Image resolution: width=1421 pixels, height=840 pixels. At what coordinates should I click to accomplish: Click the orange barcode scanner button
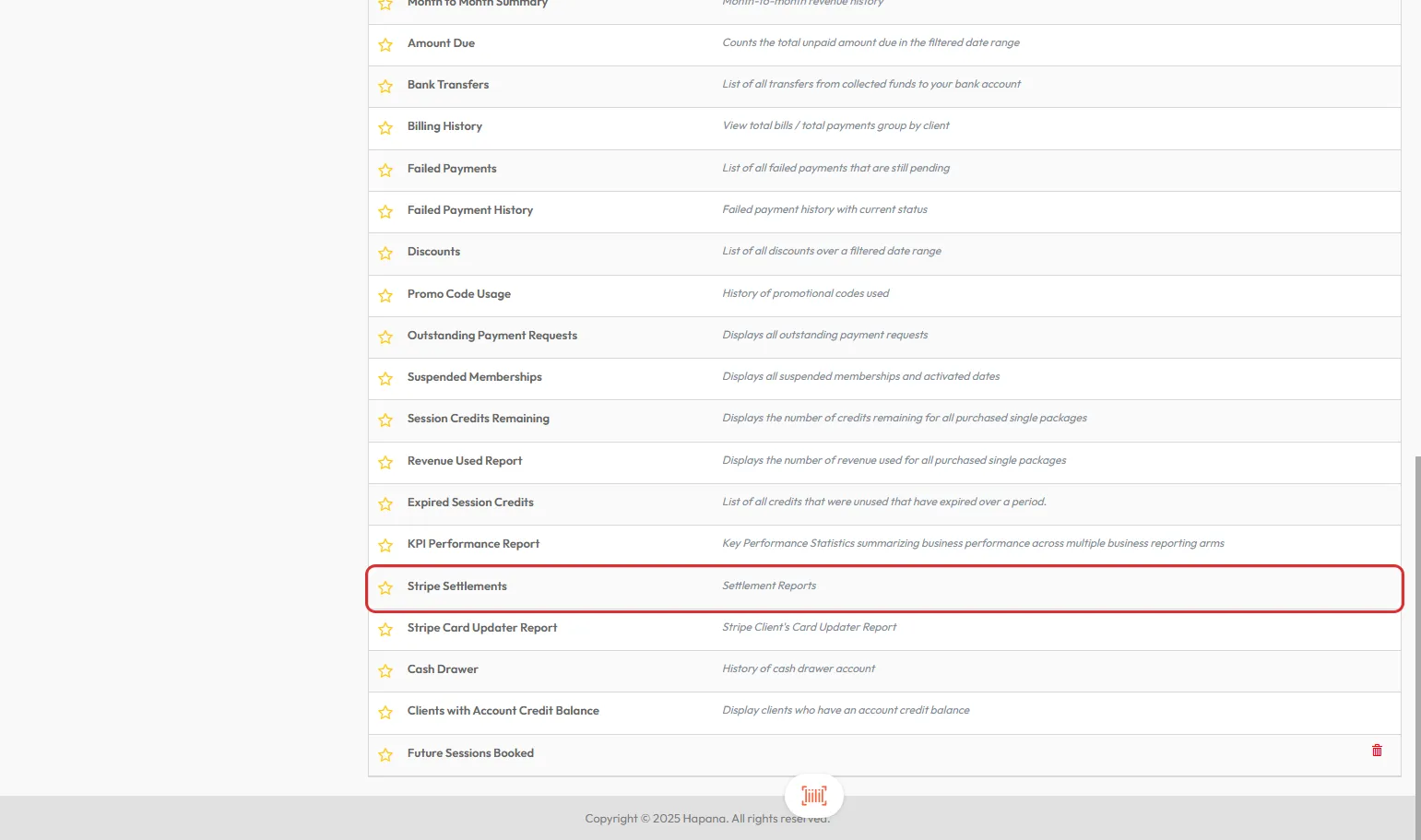[813, 796]
